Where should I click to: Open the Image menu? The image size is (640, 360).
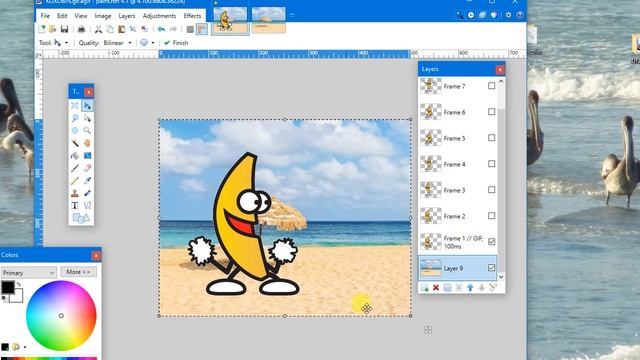103,16
